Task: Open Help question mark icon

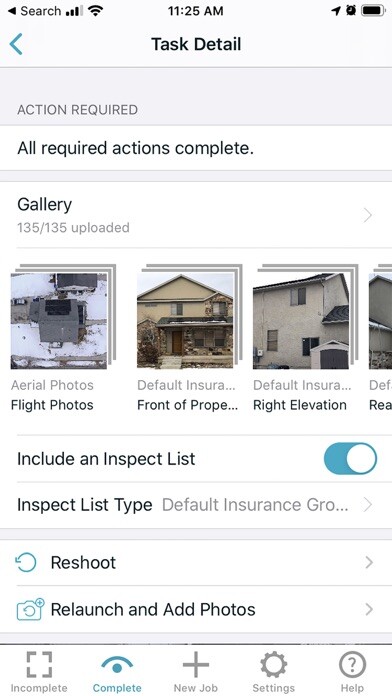Action: [x=352, y=665]
